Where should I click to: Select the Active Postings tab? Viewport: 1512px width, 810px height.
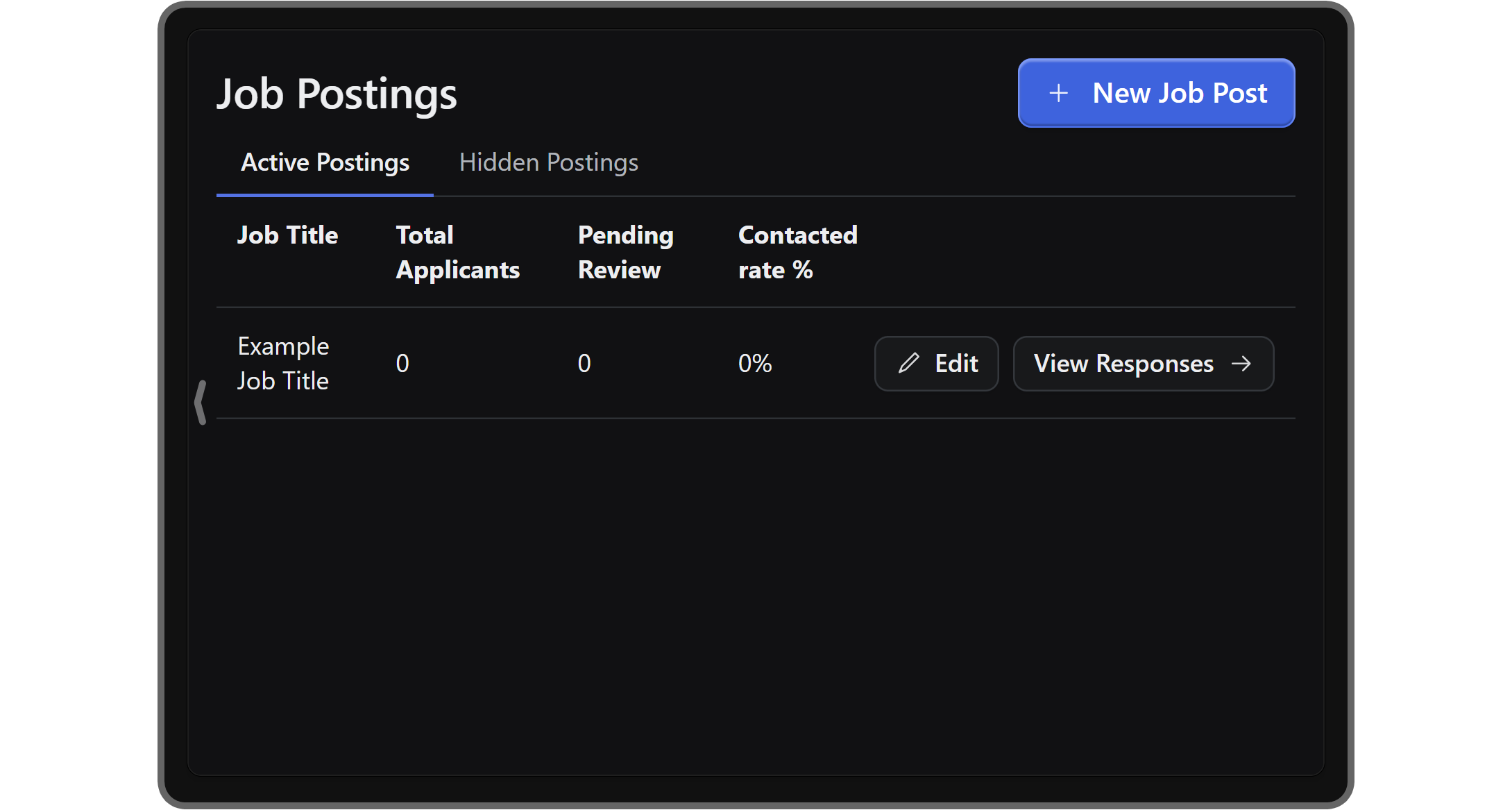pyautogui.click(x=325, y=163)
